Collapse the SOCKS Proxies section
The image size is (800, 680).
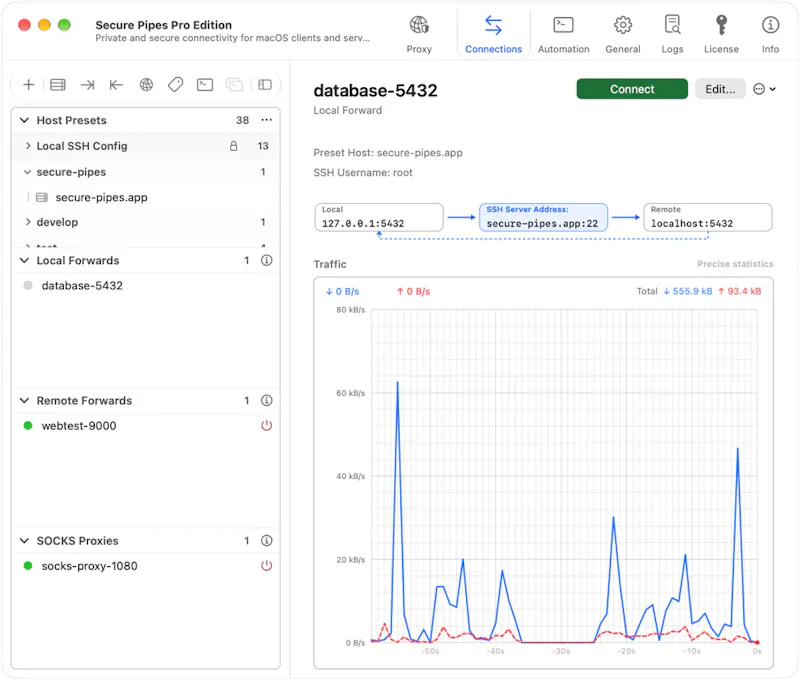(24, 541)
